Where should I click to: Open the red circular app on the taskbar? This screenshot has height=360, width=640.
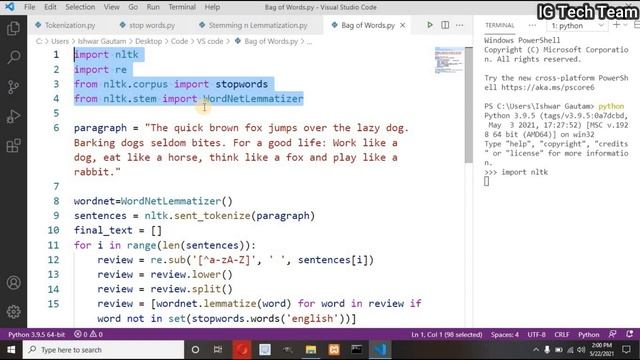(x=242, y=350)
